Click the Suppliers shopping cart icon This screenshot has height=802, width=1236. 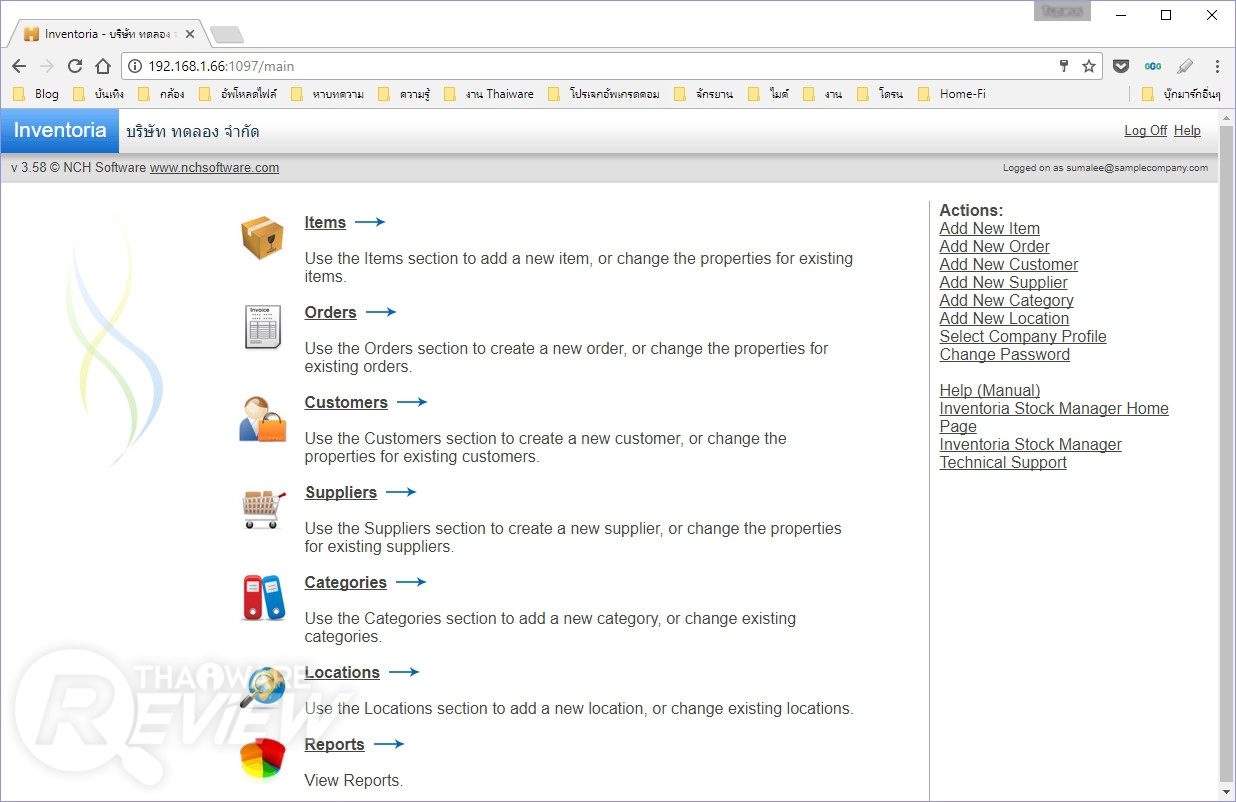coord(265,509)
